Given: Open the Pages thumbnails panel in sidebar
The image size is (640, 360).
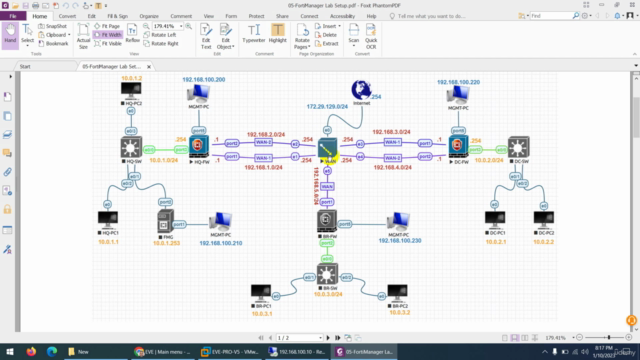Looking at the screenshot, I should pos(7,116).
